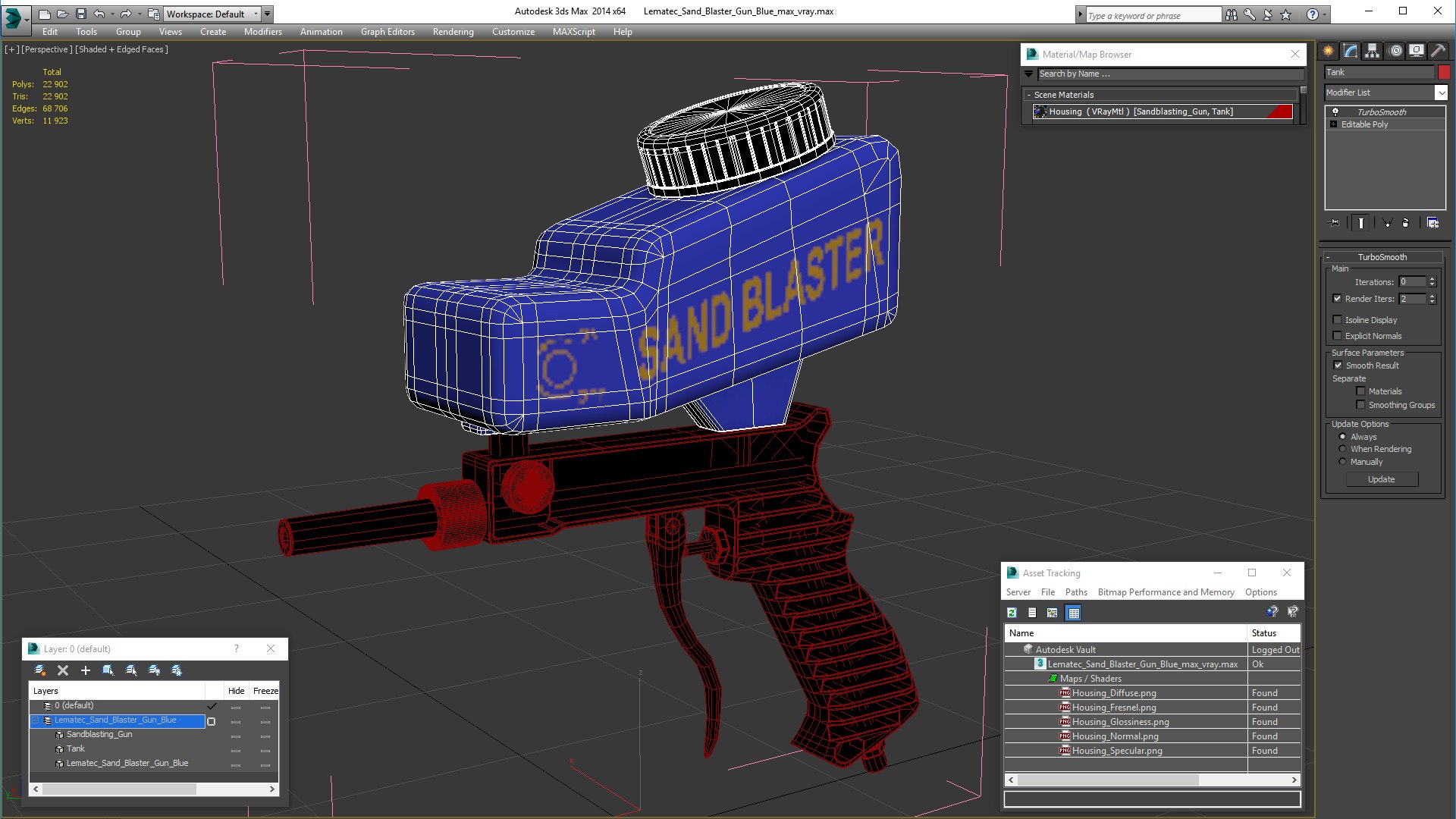Click the Undo arrow in top toolbar
The image size is (1456, 819).
coord(99,14)
